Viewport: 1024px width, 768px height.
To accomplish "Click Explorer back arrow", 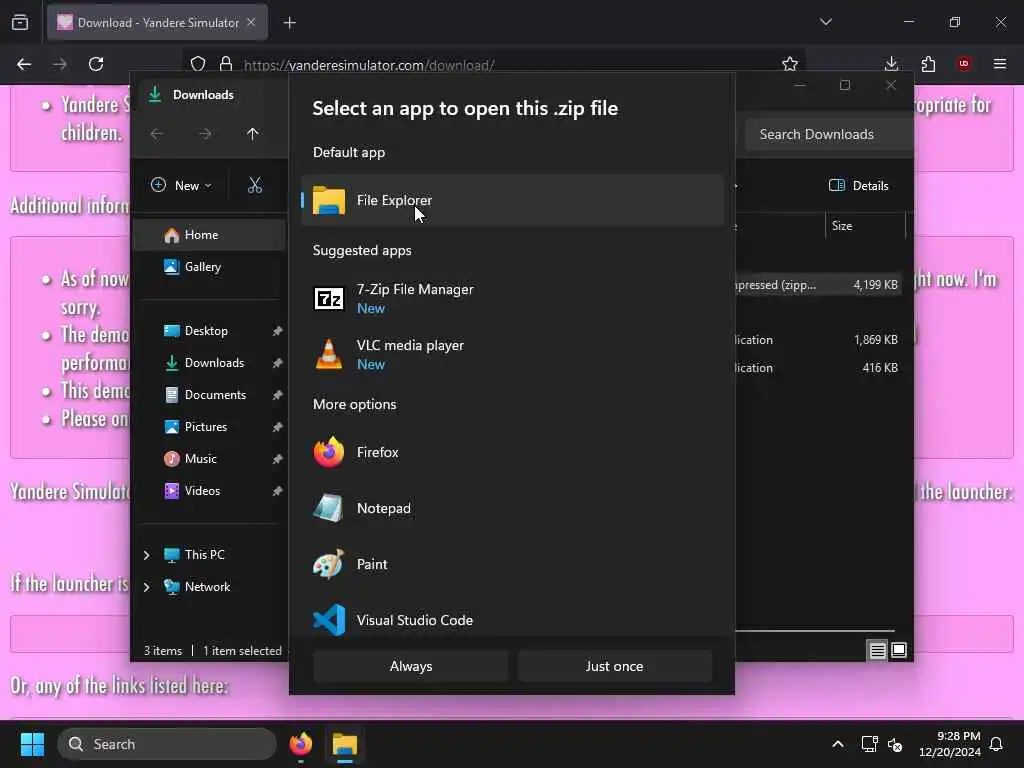I will (157, 134).
